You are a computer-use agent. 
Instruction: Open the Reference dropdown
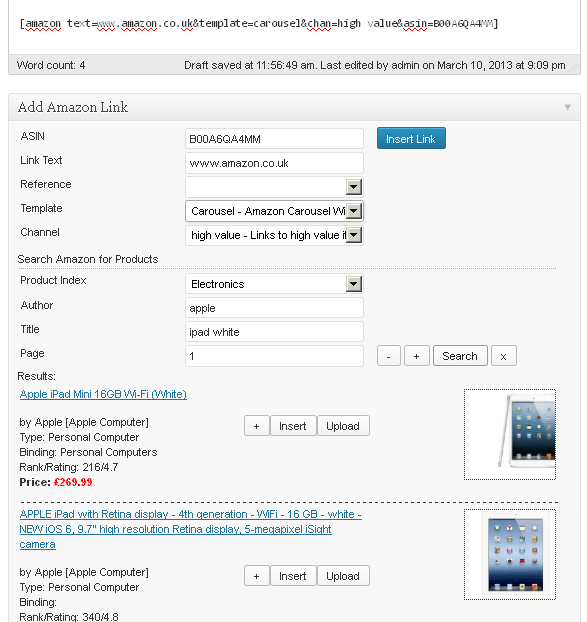(274, 187)
